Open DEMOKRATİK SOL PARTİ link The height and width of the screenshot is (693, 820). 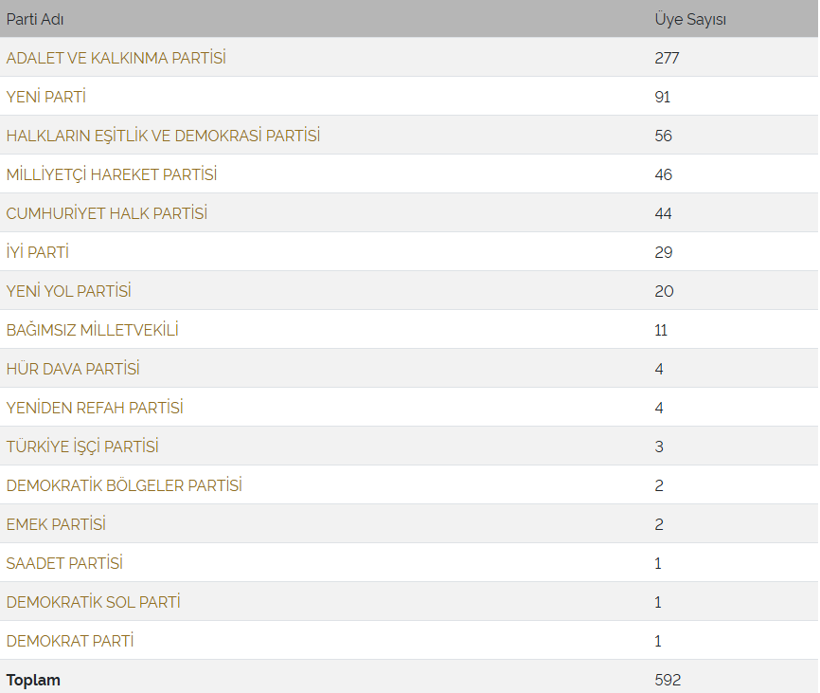tap(93, 602)
